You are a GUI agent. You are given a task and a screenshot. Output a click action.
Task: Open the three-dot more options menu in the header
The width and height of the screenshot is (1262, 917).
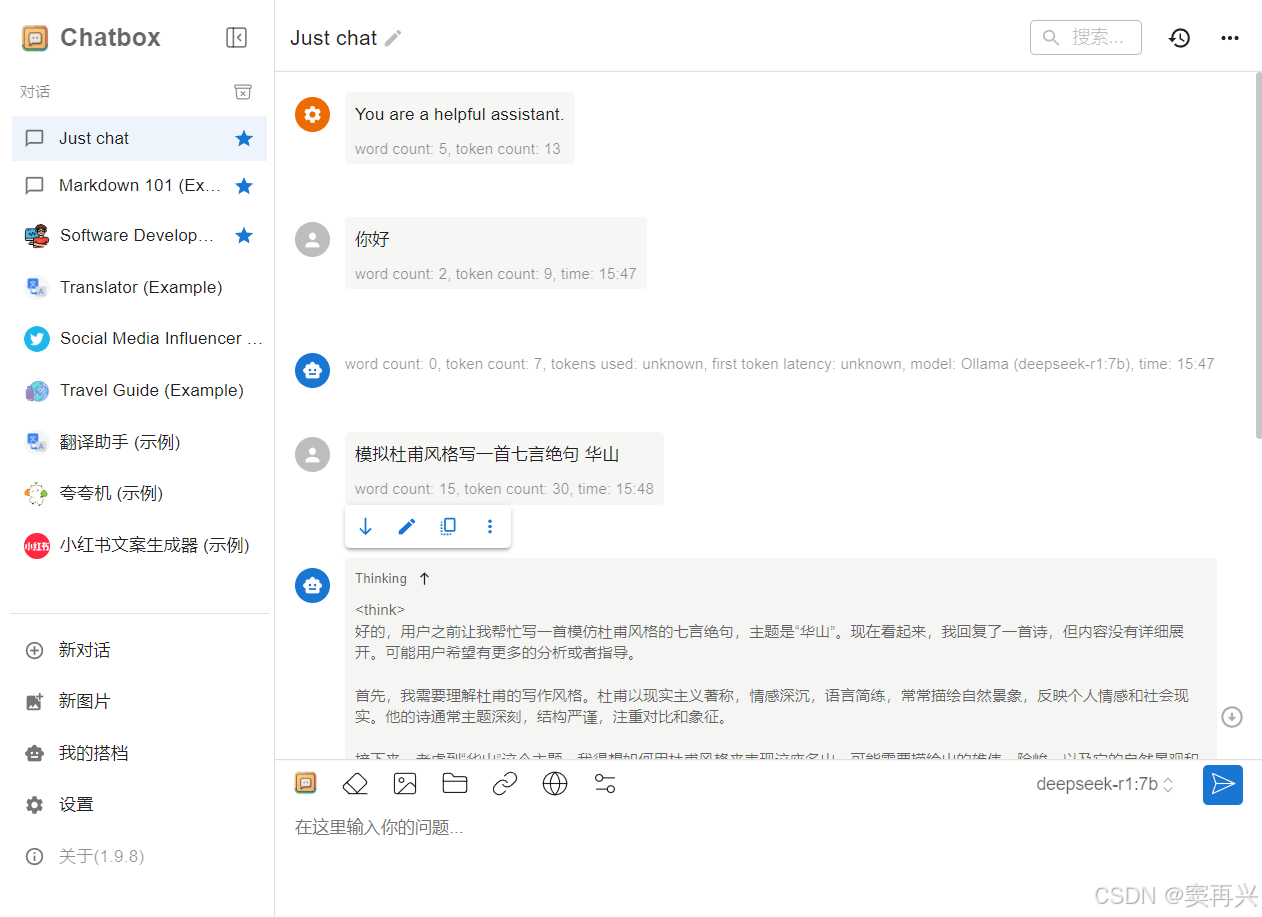(x=1230, y=38)
